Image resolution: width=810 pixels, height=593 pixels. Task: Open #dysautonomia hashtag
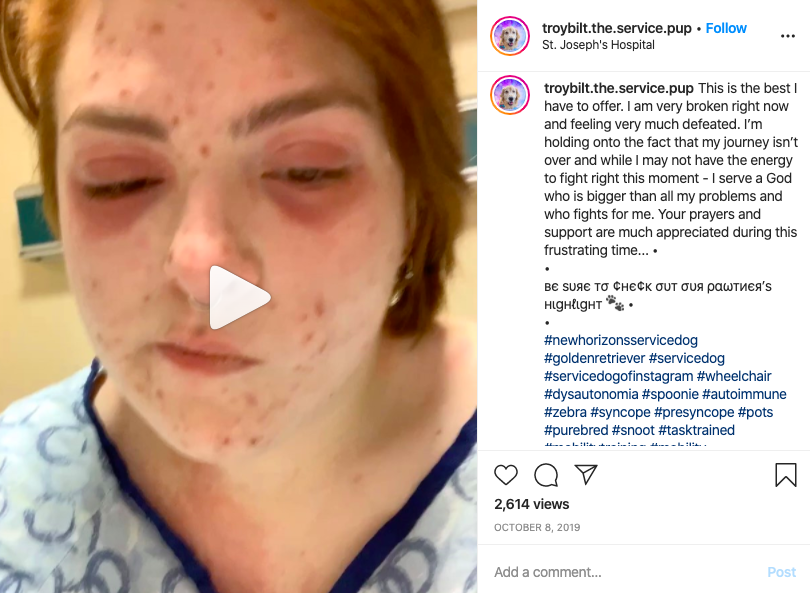(591, 394)
